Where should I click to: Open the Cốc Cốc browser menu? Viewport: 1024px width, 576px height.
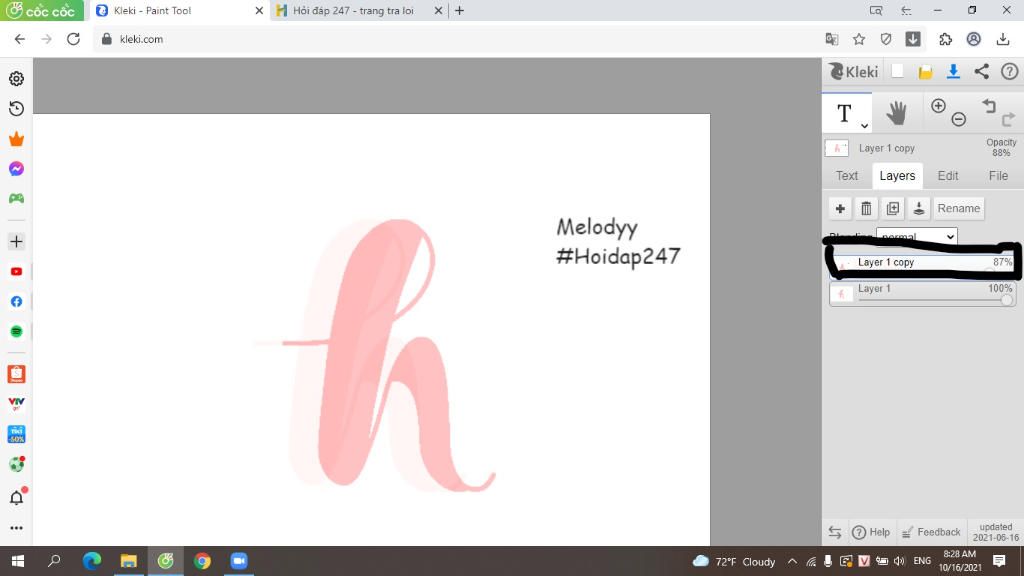pyautogui.click(x=42, y=10)
